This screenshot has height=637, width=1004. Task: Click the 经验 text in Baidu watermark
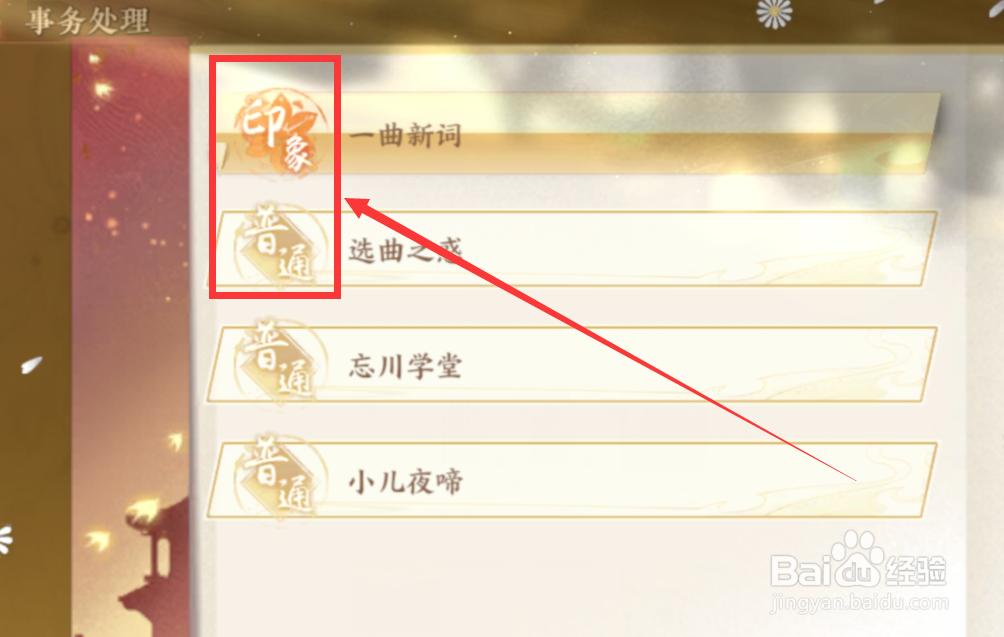coord(917,570)
